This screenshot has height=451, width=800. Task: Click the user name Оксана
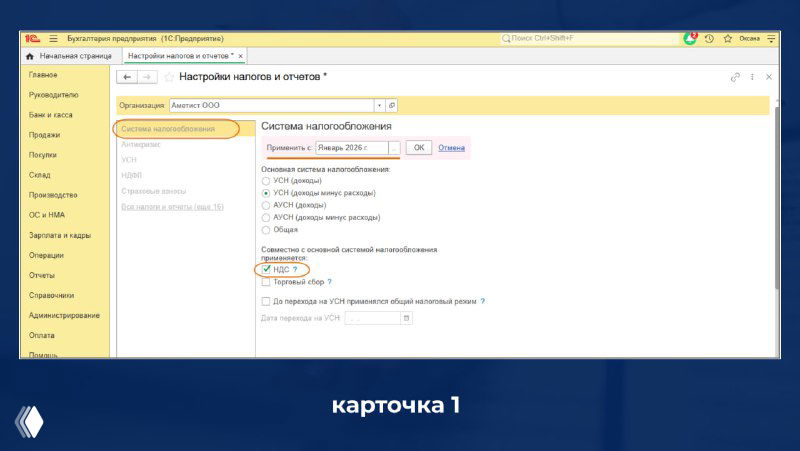[x=749, y=39]
